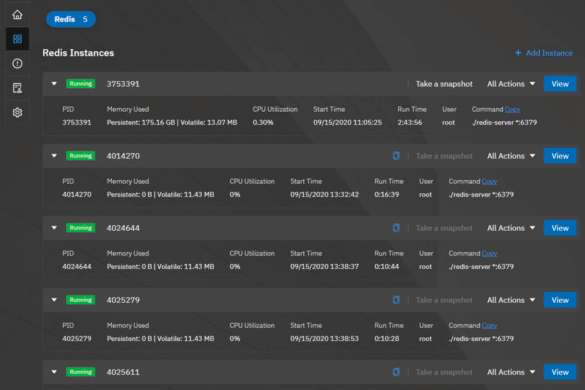Click the snapshot status icon for 4025279
585x390 pixels.
(396, 300)
